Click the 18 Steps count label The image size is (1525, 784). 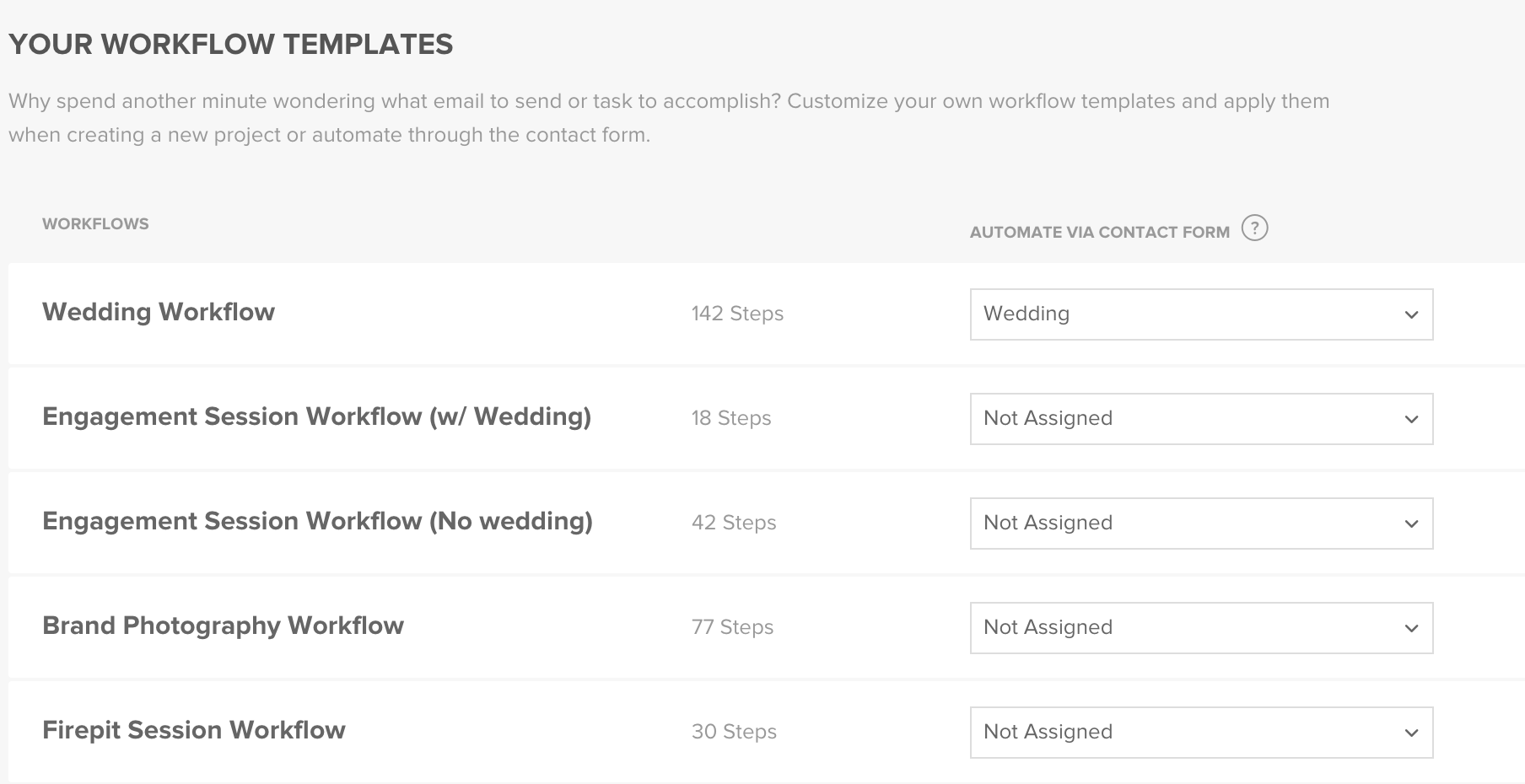pos(731,418)
